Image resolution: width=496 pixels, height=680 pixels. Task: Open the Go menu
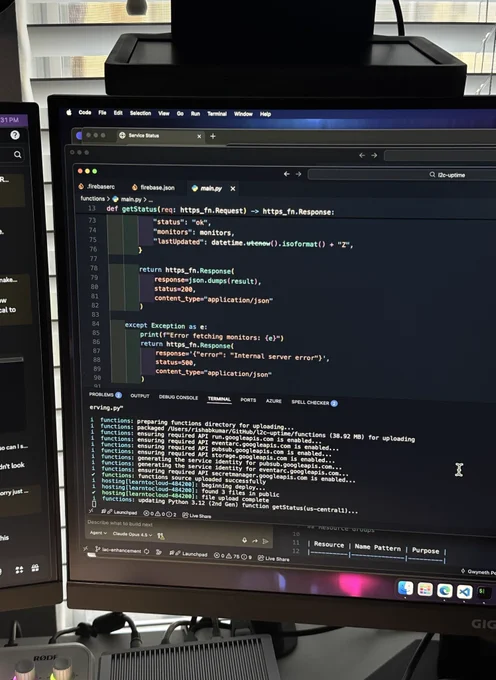180,114
